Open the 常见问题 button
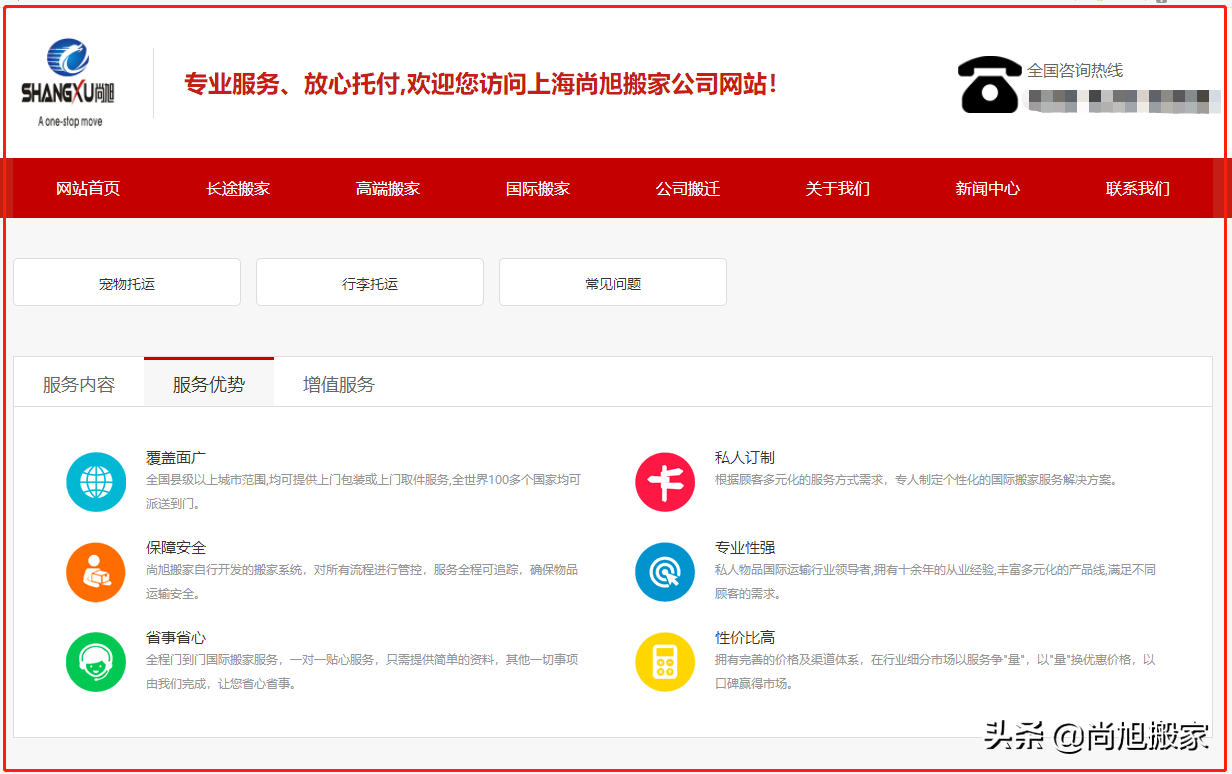Viewport: 1232px width, 774px height. coord(613,282)
